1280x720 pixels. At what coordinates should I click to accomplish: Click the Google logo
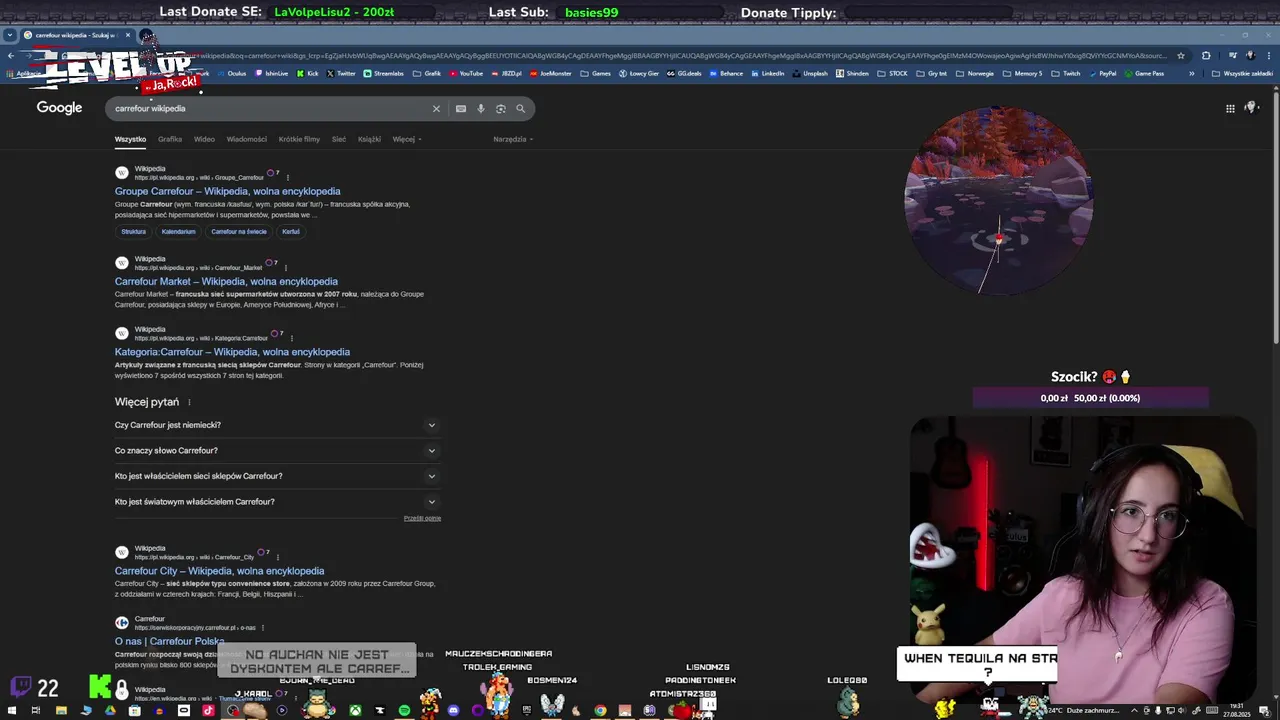coord(59,108)
